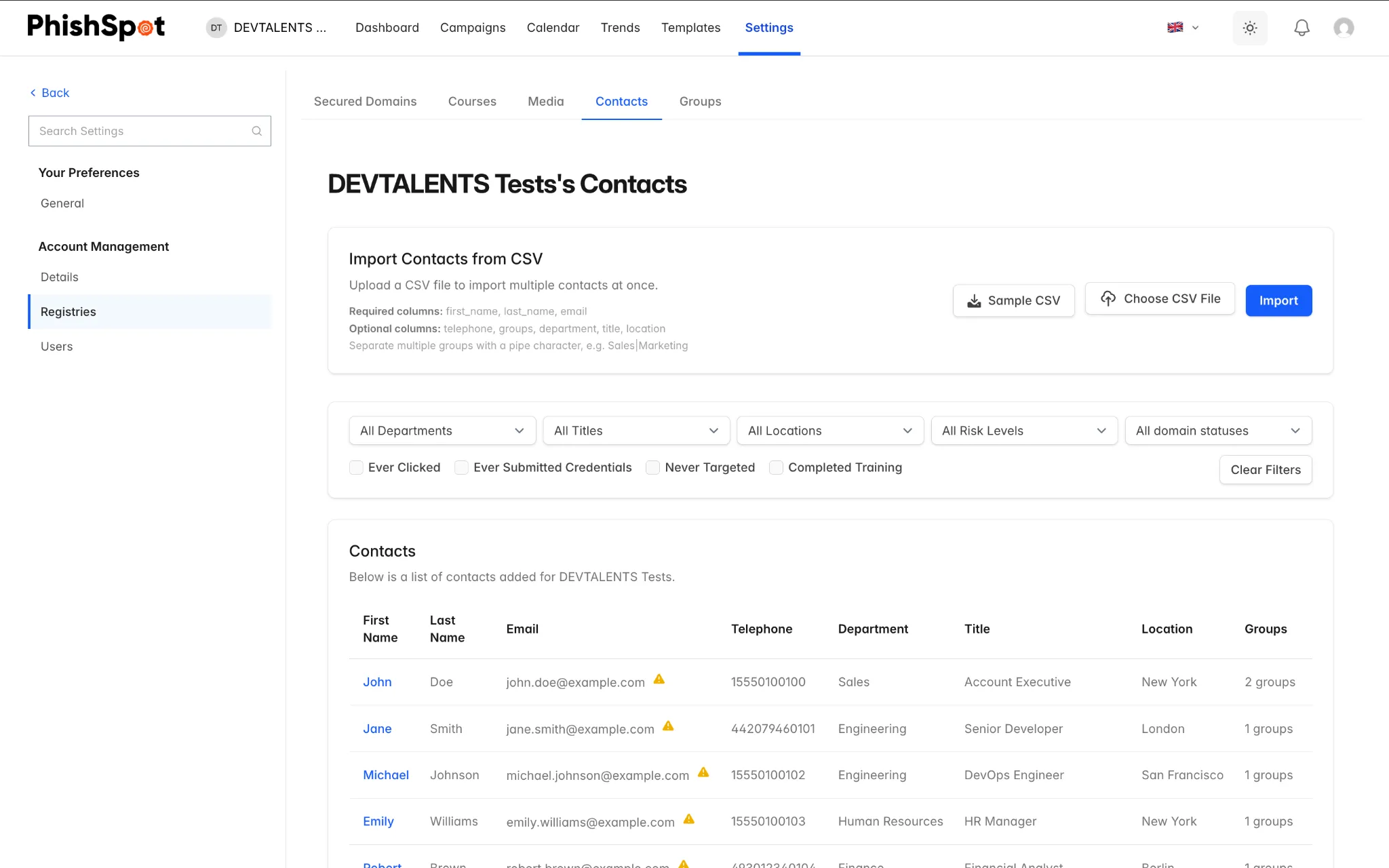The height and width of the screenshot is (868, 1389).
Task: Click the 'San Francisco' location cell
Action: coord(1182,775)
